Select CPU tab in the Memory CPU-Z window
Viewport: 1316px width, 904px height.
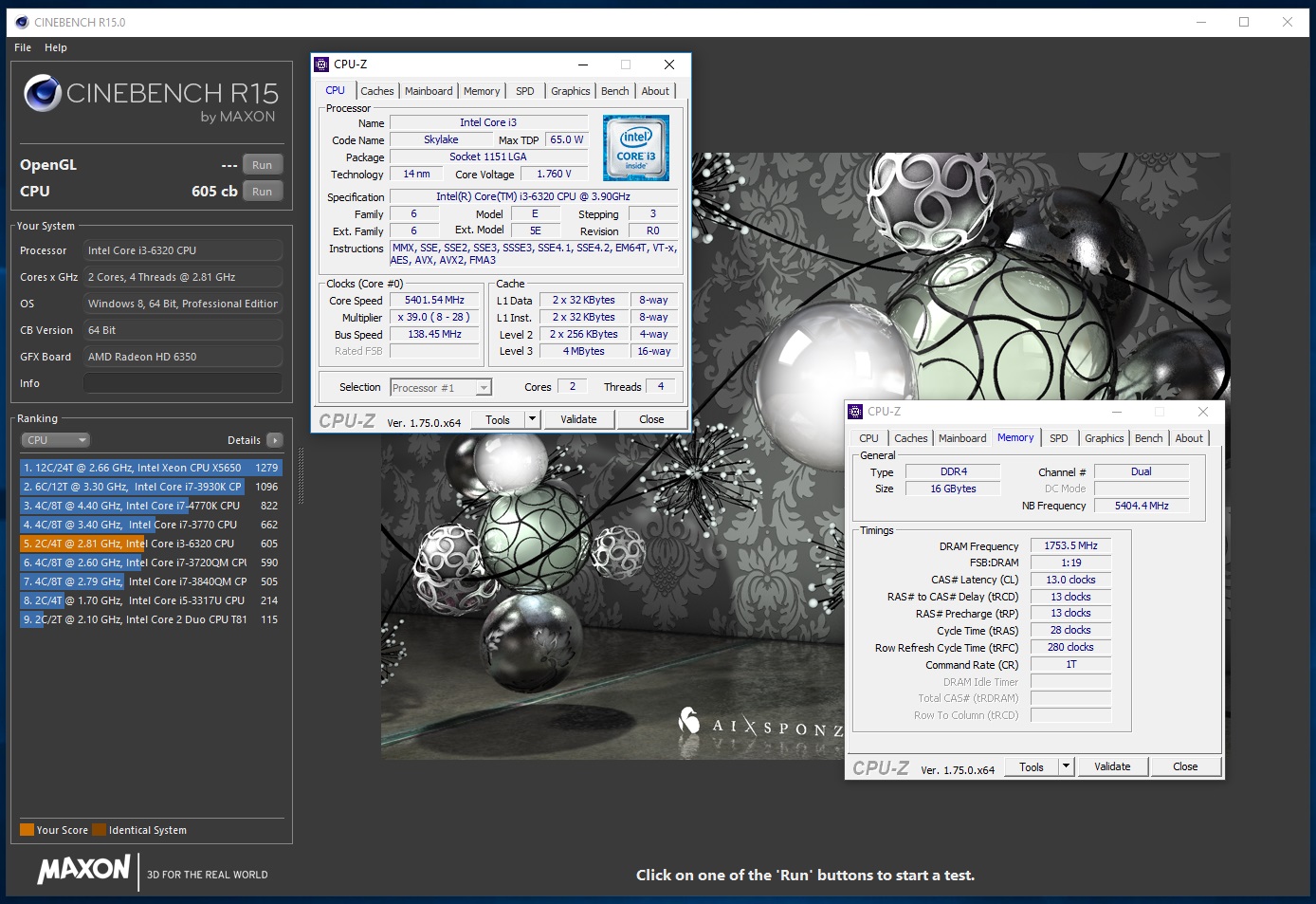tap(869, 438)
